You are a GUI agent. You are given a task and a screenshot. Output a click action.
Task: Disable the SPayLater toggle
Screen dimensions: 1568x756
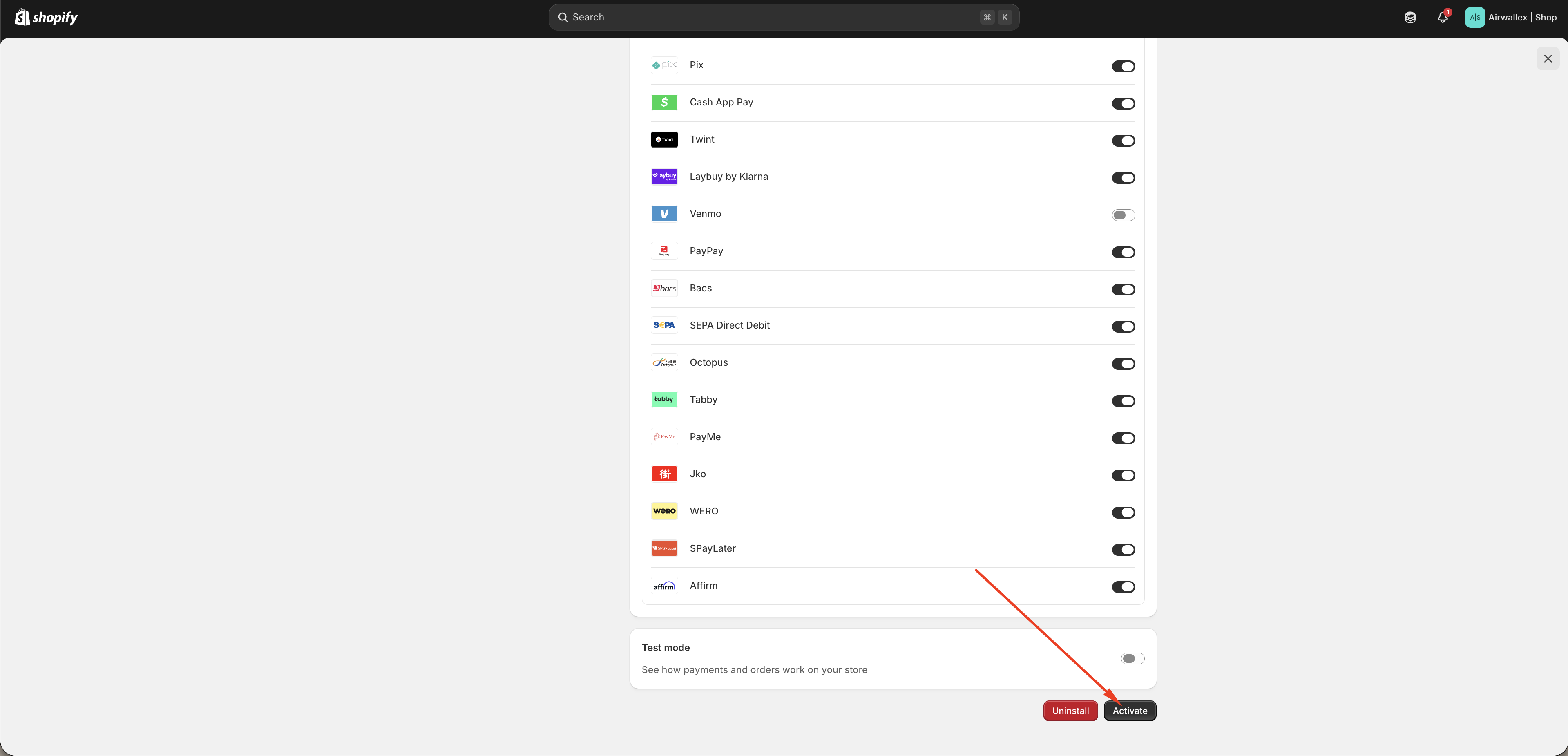click(1123, 550)
